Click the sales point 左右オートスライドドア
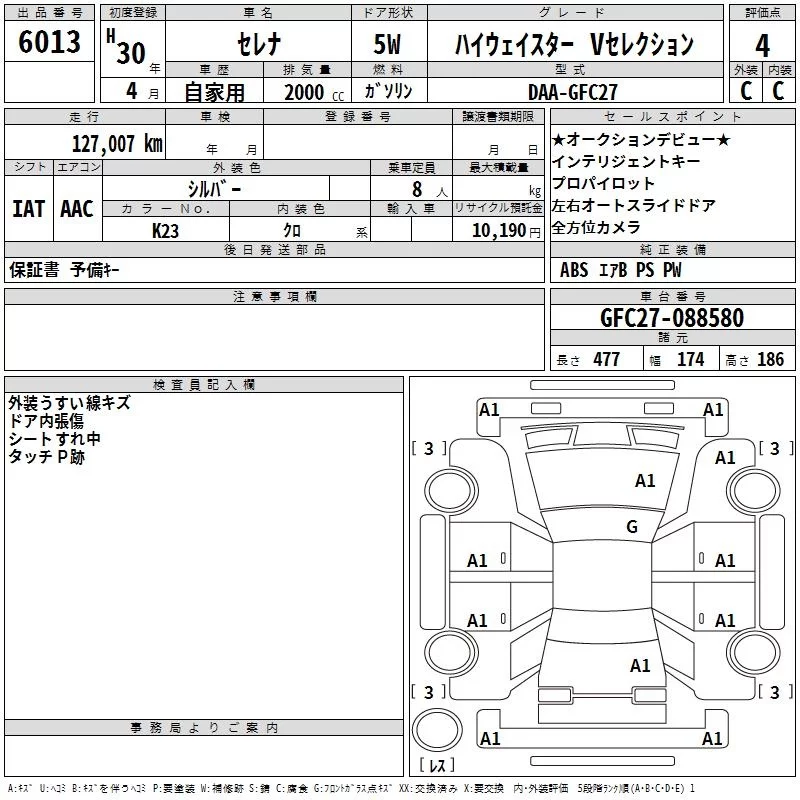Image resolution: width=800 pixels, height=800 pixels. pos(634,206)
